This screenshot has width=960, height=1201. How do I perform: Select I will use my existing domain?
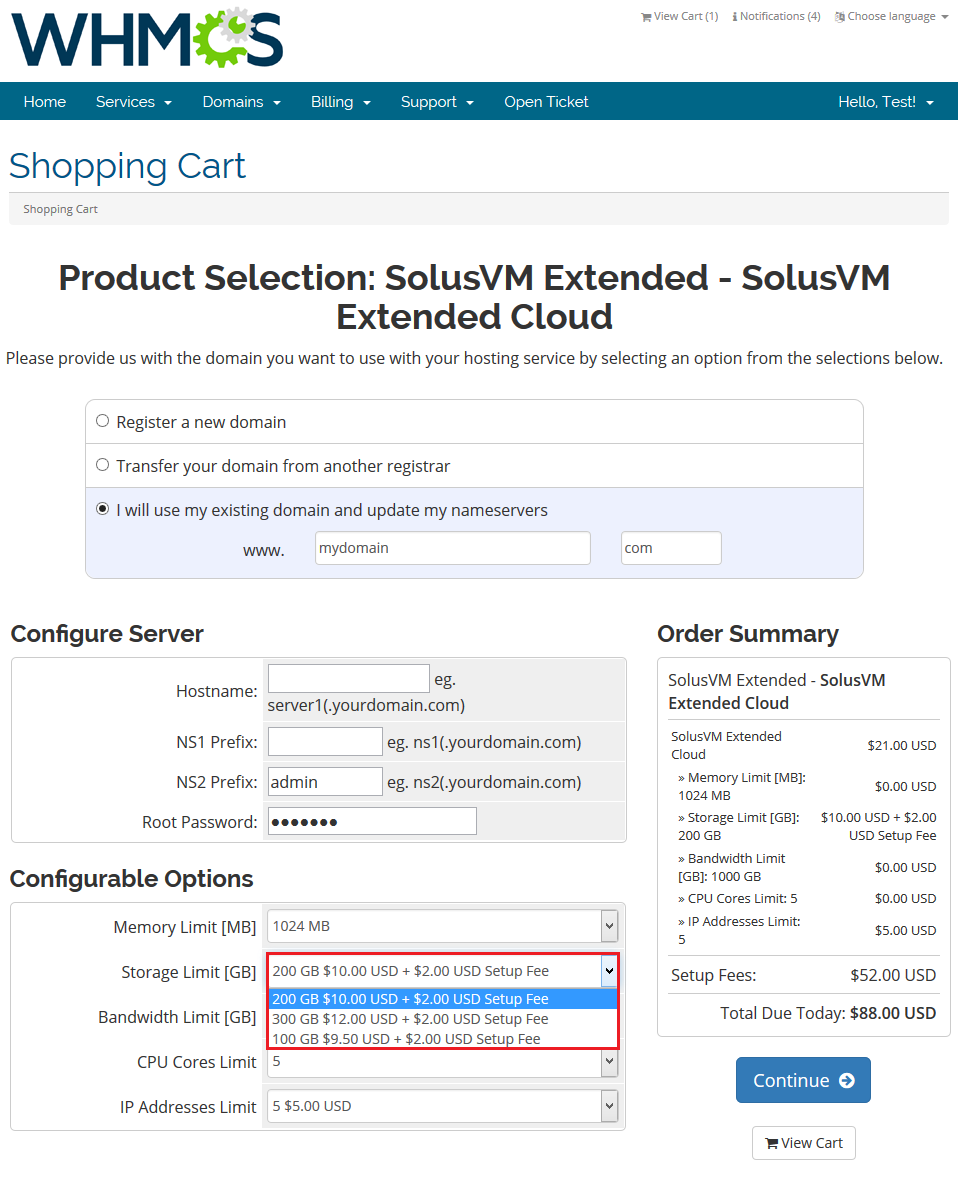[x=102, y=509]
